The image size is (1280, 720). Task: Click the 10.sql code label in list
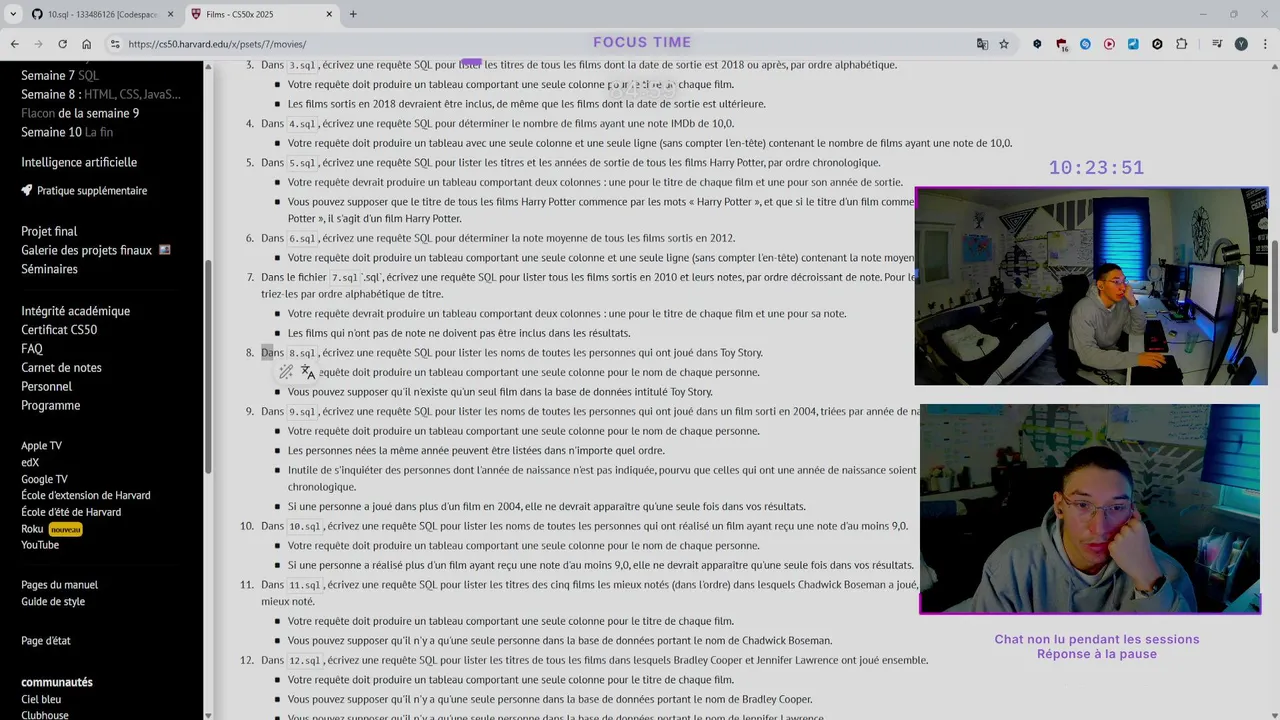(x=304, y=526)
